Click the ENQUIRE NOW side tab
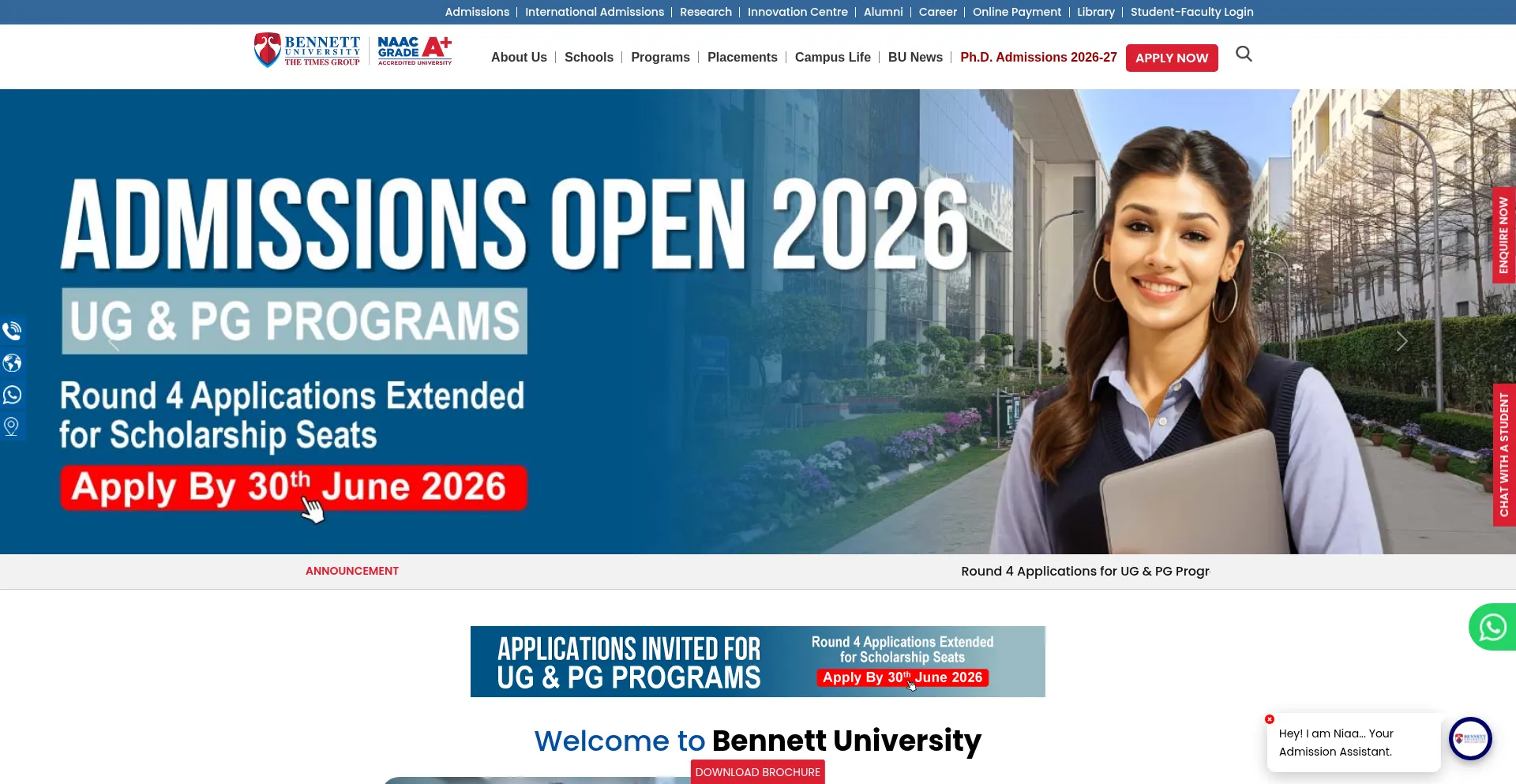The image size is (1516, 784). click(1503, 235)
